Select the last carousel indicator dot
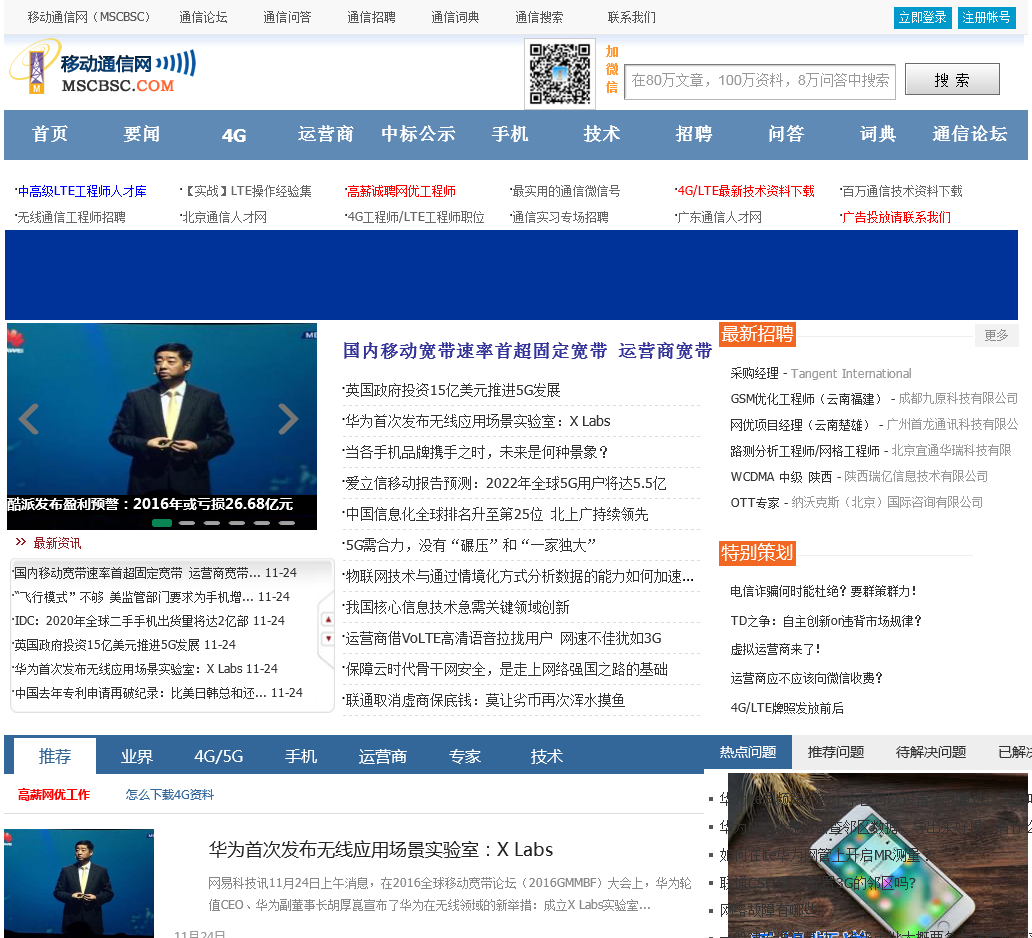The height and width of the screenshot is (938, 1032). click(287, 523)
